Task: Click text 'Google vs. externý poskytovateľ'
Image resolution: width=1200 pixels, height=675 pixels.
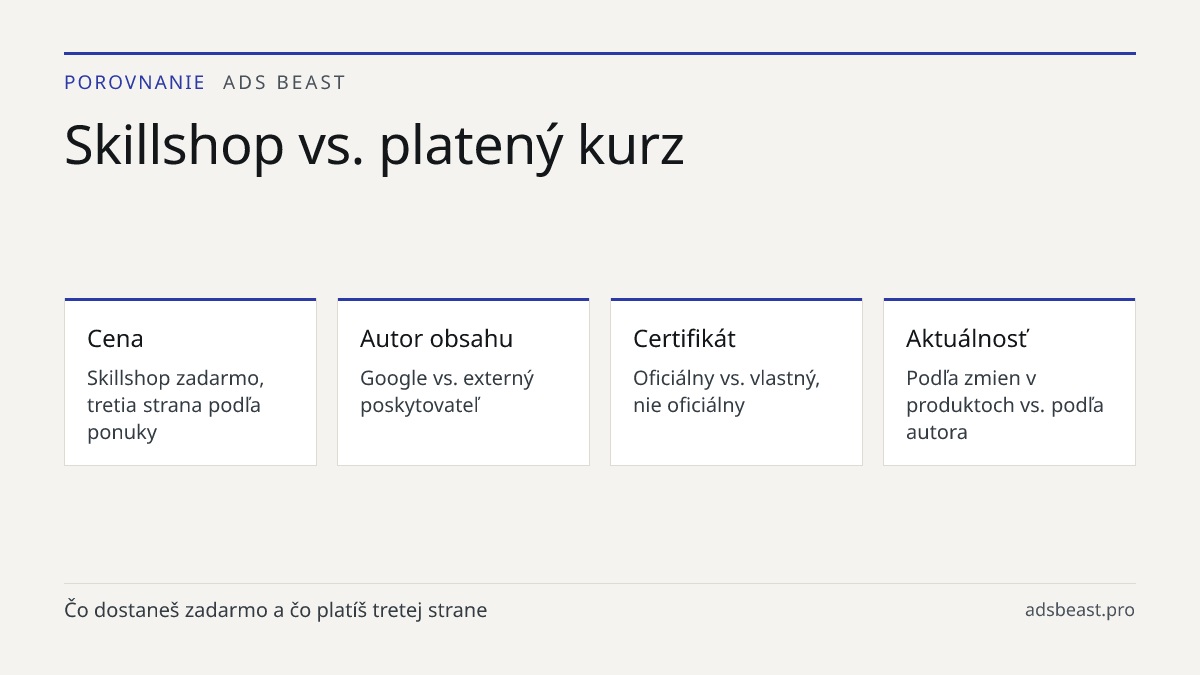Action: (447, 392)
